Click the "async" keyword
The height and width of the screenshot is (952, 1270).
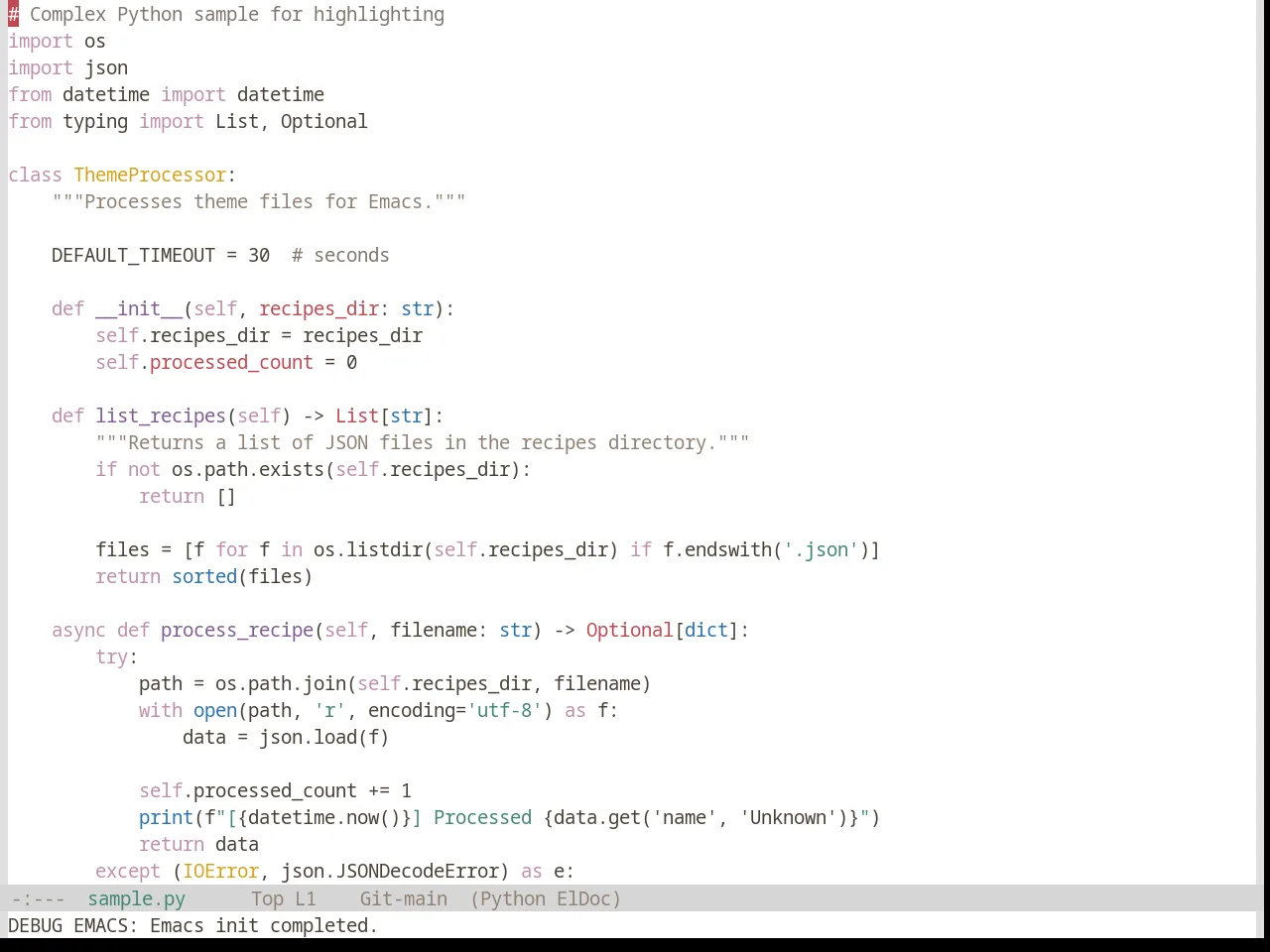point(78,631)
